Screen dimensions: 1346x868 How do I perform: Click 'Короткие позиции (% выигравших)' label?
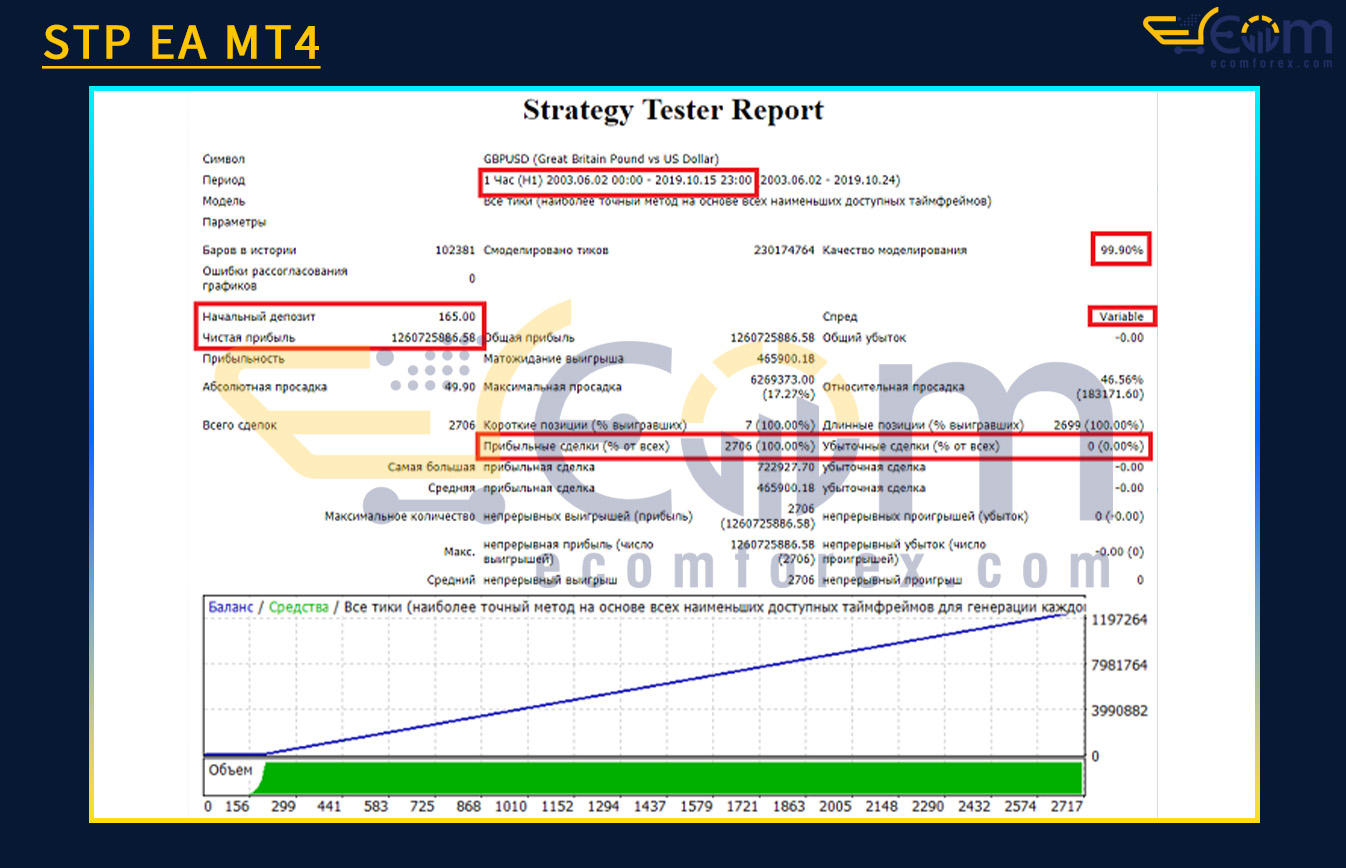[584, 425]
